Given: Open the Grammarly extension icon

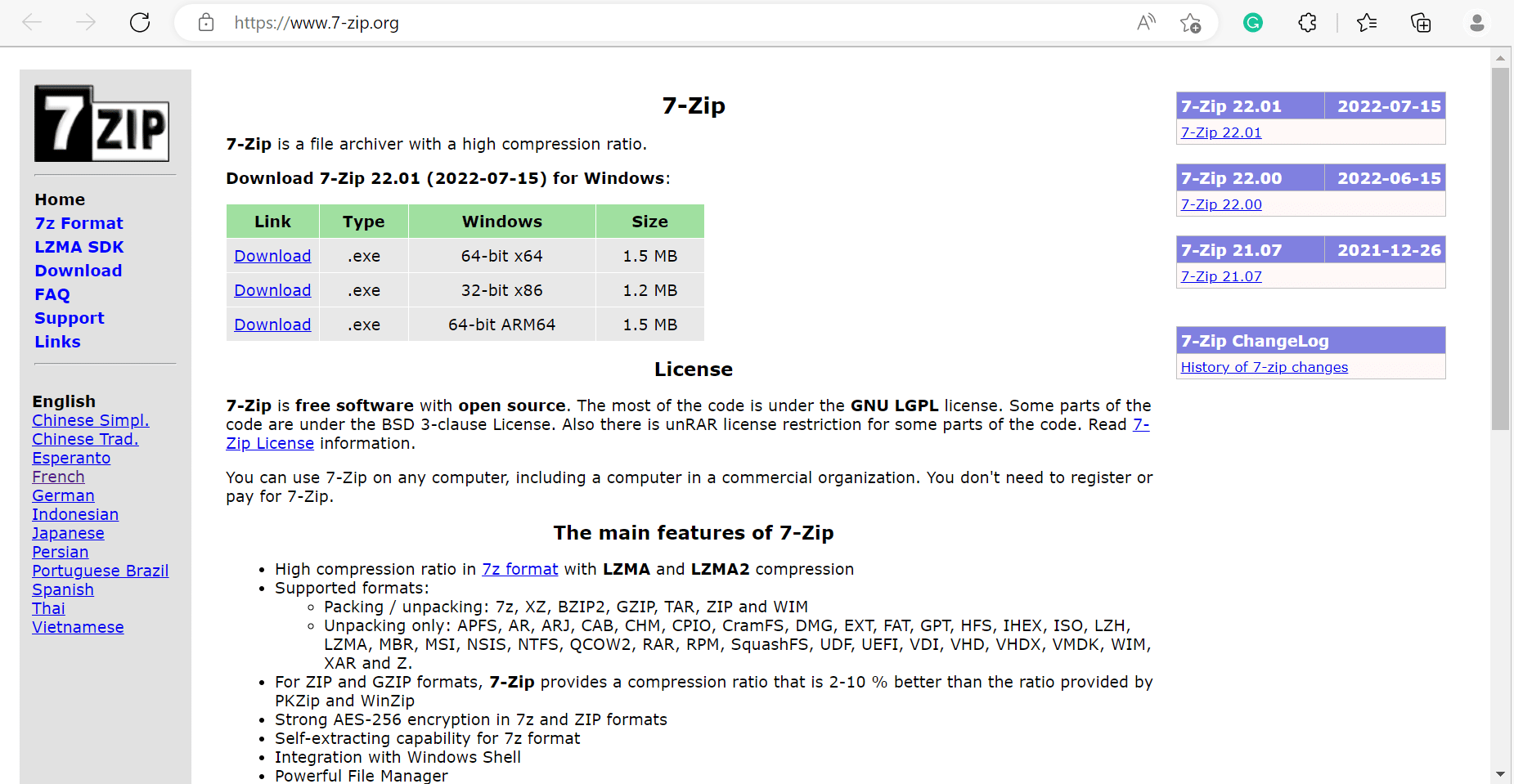Looking at the screenshot, I should click(1253, 23).
